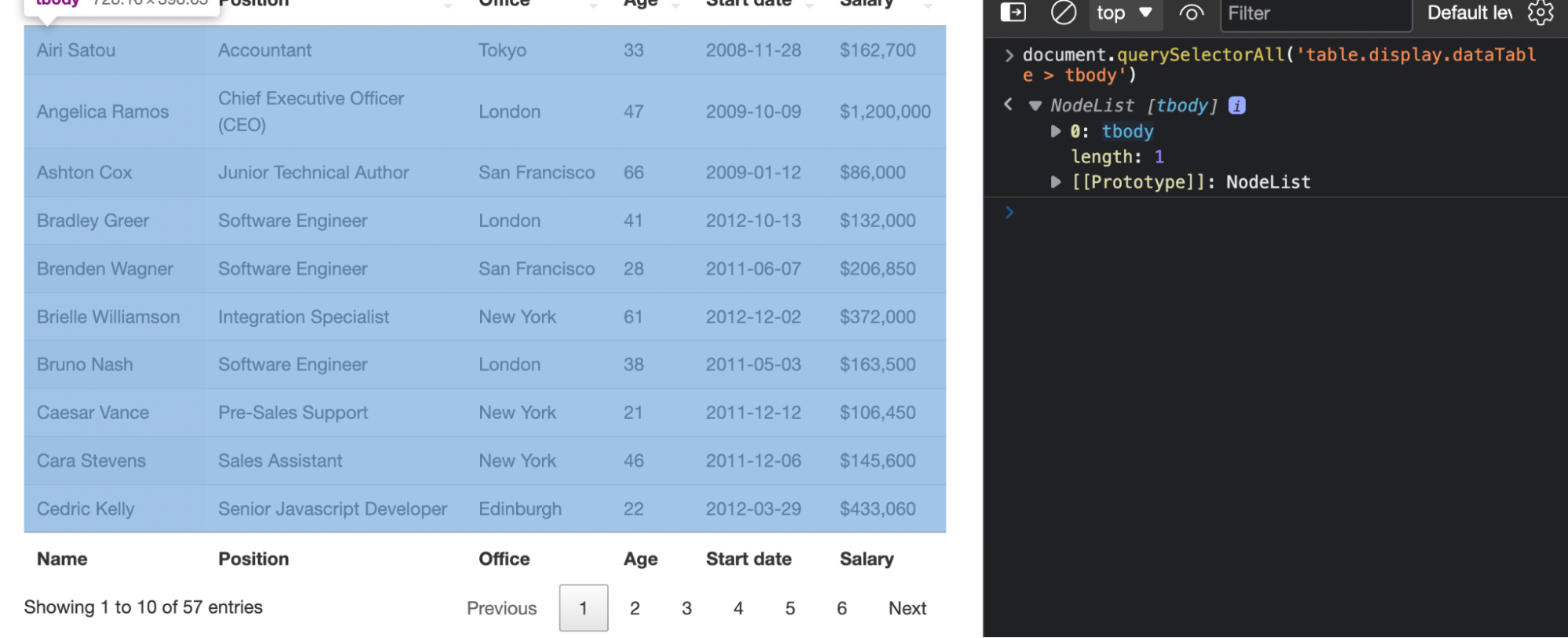The image size is (1568, 638).
Task: Clear the console with the circle-slash icon
Action: (x=1063, y=13)
